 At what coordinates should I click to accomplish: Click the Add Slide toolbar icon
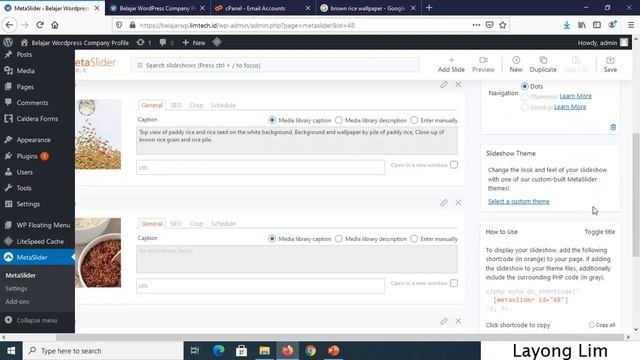point(451,64)
